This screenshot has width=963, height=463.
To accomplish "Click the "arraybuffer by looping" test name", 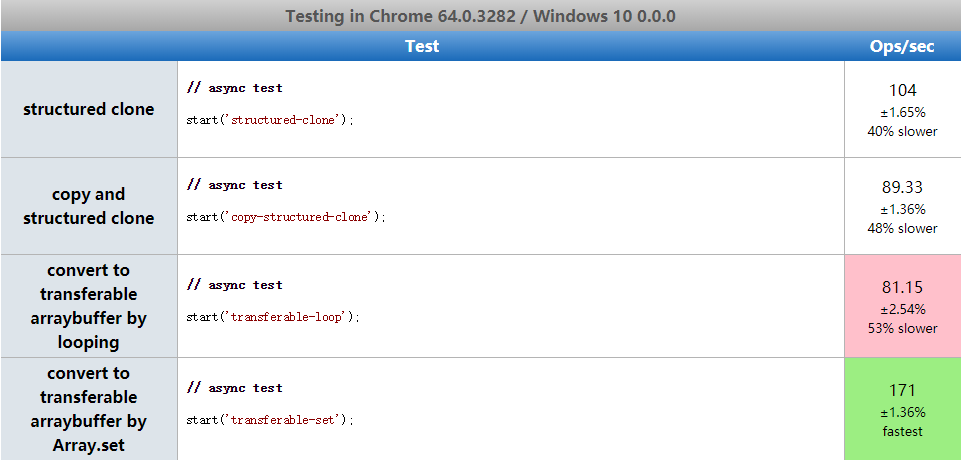I will click(x=89, y=306).
